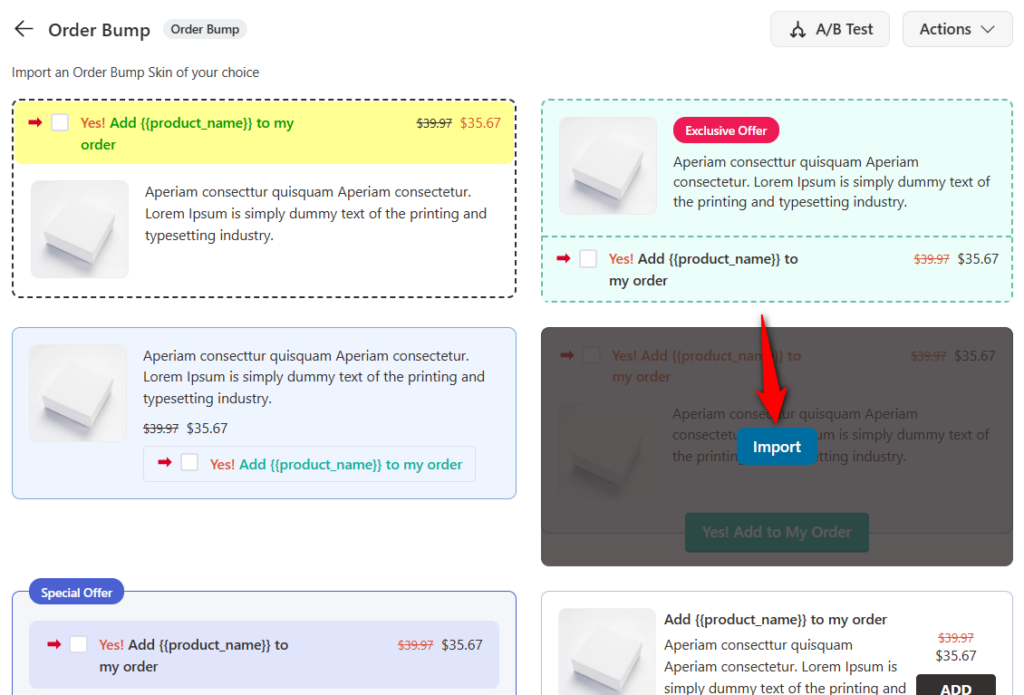Click $35.67 price above ADD button
1024x695 pixels.
pos(955,656)
